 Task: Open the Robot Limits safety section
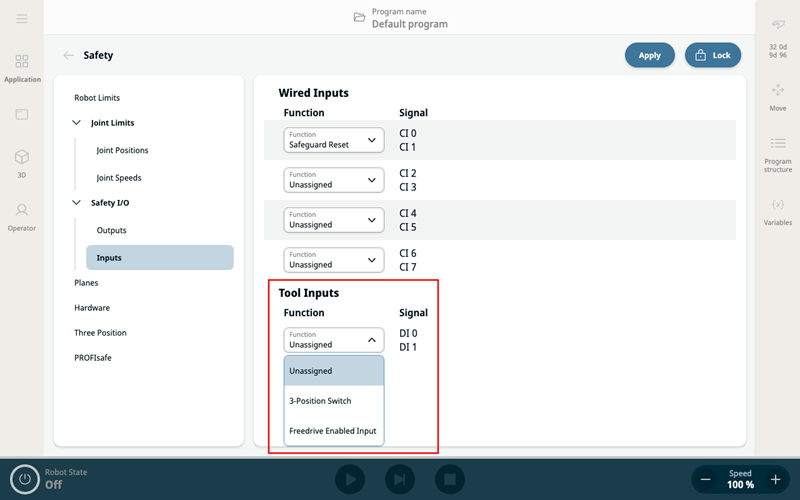pyautogui.click(x=97, y=98)
